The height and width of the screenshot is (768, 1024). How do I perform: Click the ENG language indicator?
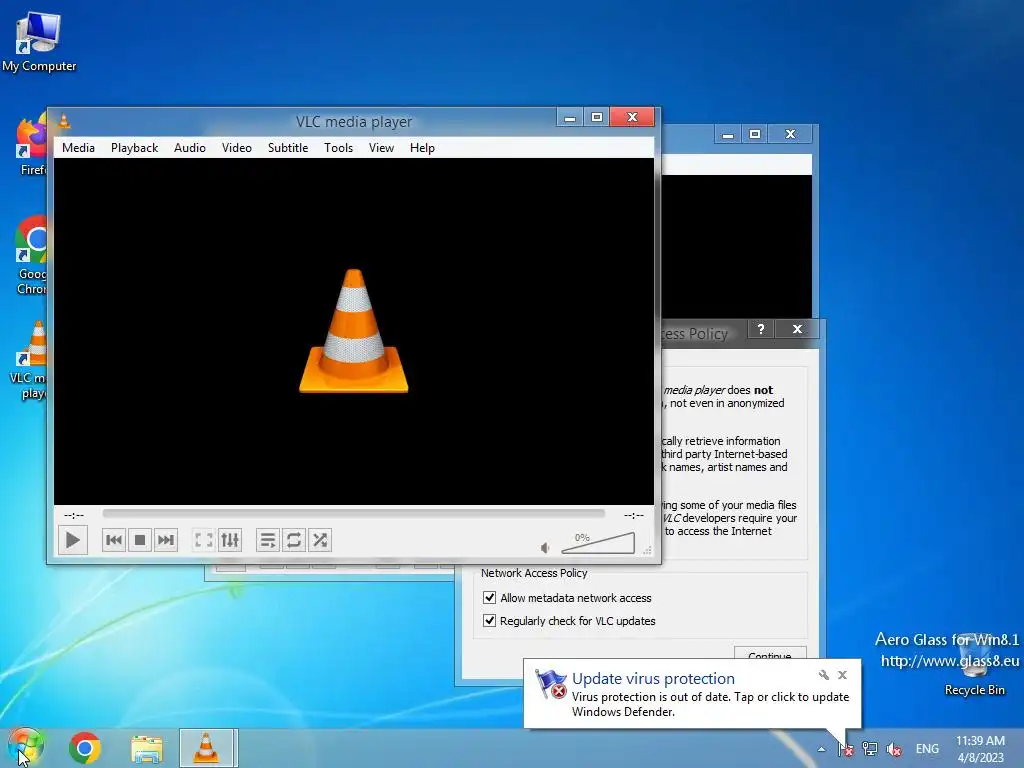tap(927, 749)
